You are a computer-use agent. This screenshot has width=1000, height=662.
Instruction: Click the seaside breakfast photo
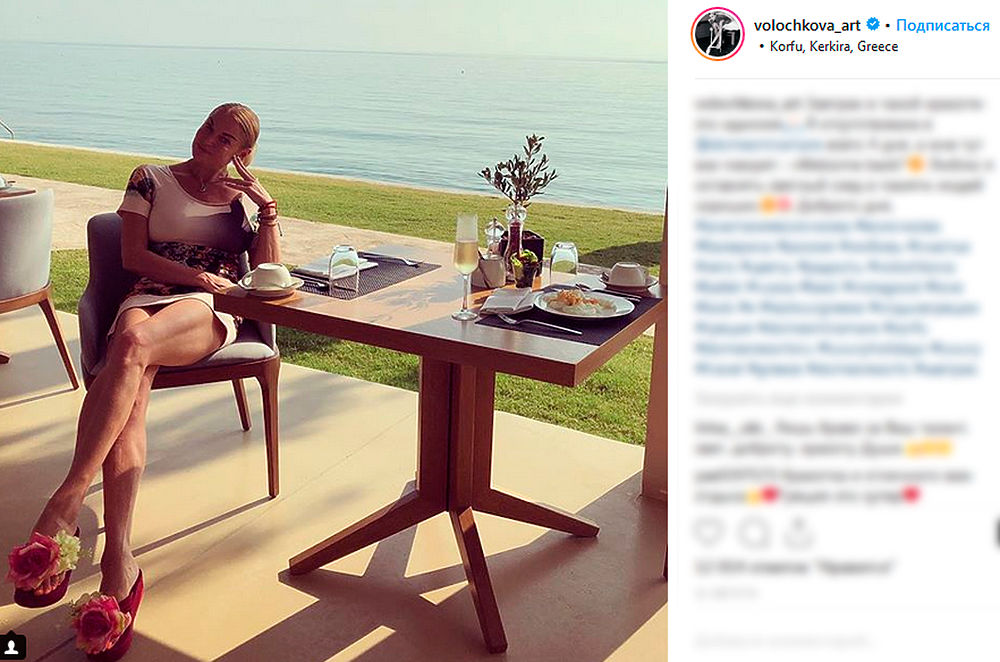pyautogui.click(x=334, y=331)
